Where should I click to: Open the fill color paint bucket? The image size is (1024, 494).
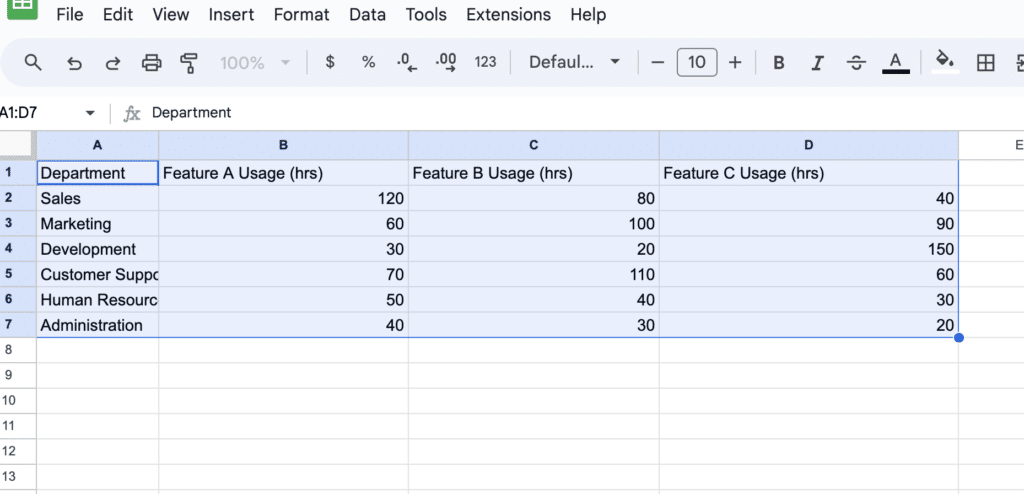pyautogui.click(x=945, y=62)
